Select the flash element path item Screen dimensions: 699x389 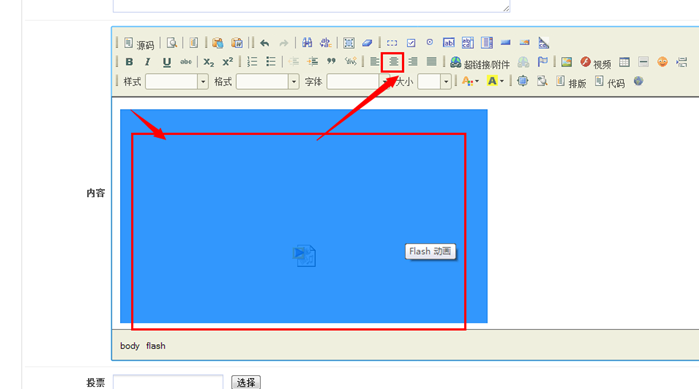tap(156, 346)
